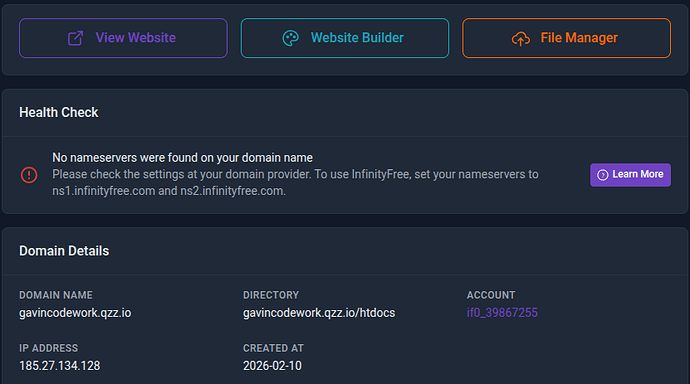Open the Website Builder

[x=345, y=38]
